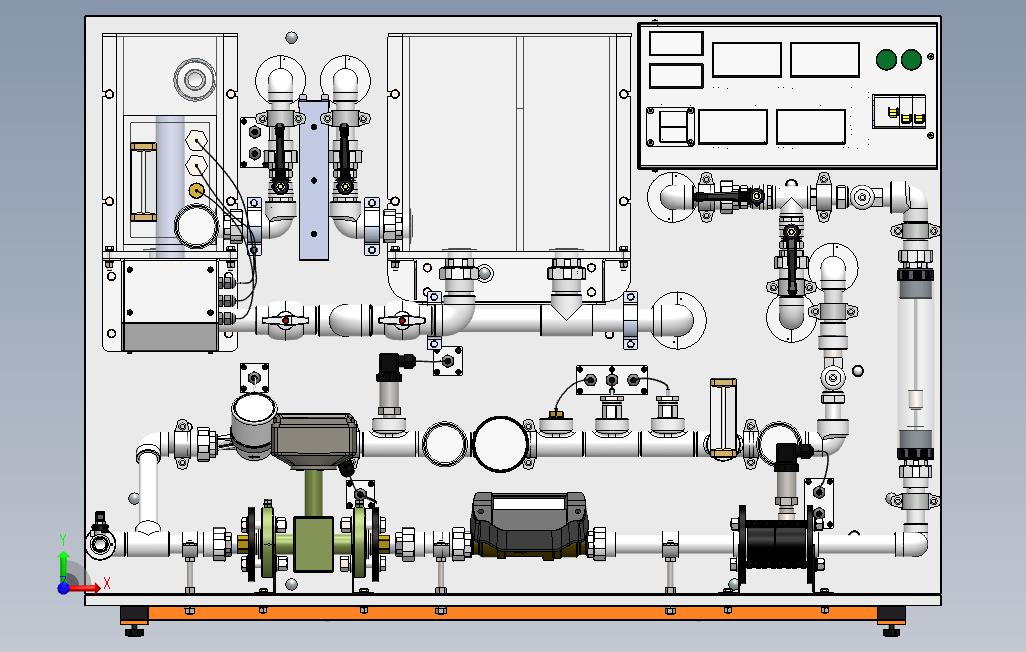Select the top-left small display window

(x=676, y=44)
